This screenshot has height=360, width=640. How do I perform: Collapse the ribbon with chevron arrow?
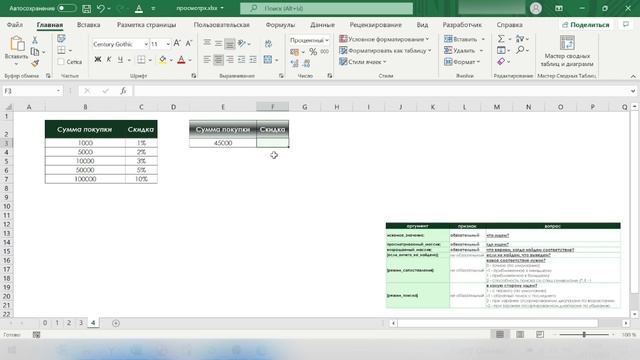point(633,76)
